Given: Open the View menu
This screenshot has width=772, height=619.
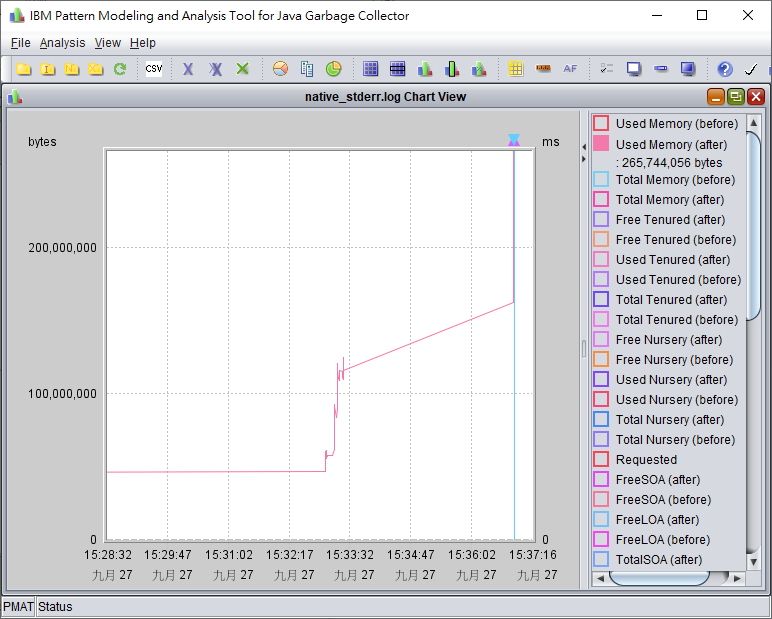Looking at the screenshot, I should [x=108, y=43].
